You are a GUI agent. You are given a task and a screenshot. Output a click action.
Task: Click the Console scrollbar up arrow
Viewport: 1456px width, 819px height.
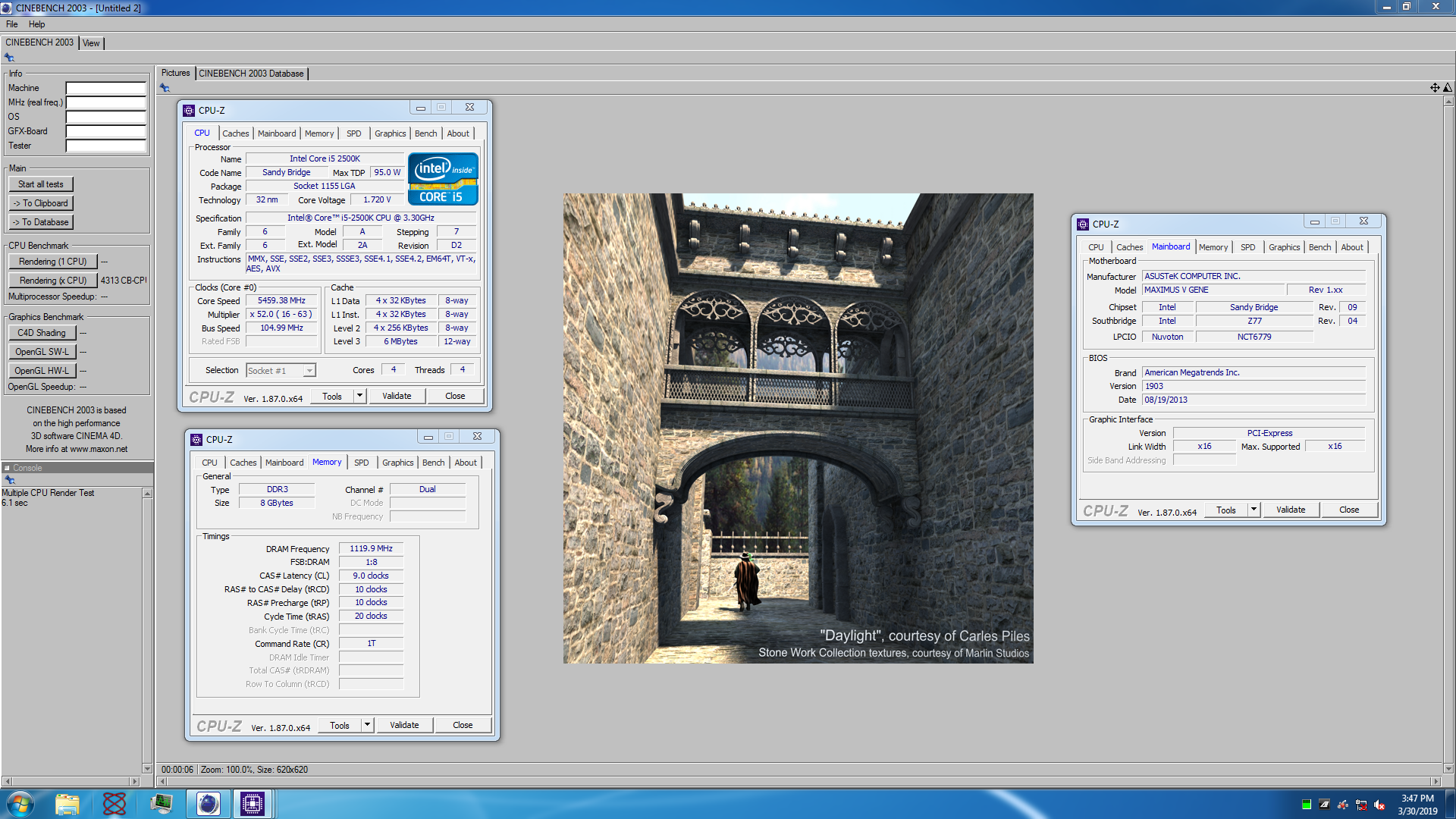(147, 494)
